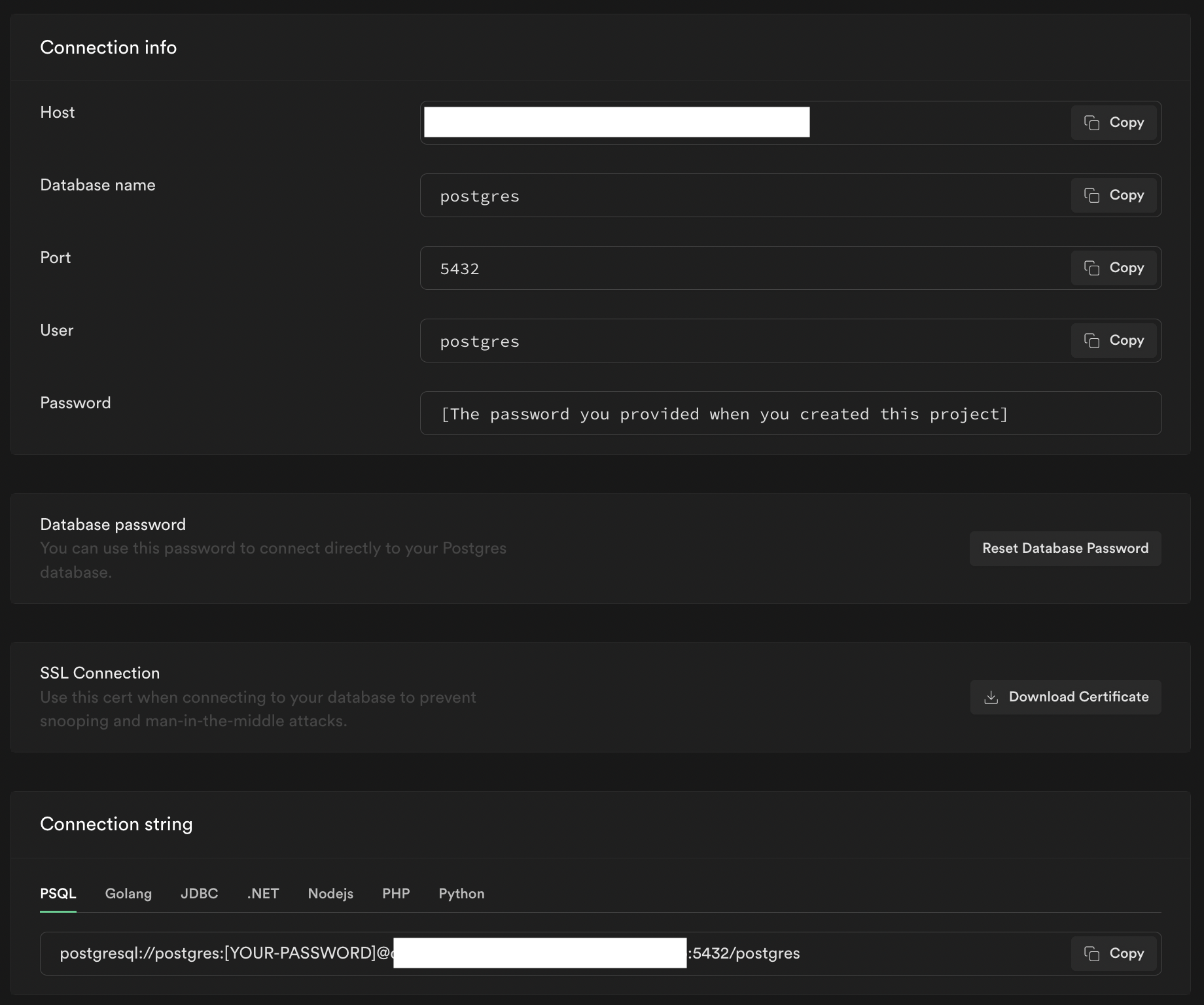Copy the User value
The image size is (1204, 1005).
pos(1114,340)
